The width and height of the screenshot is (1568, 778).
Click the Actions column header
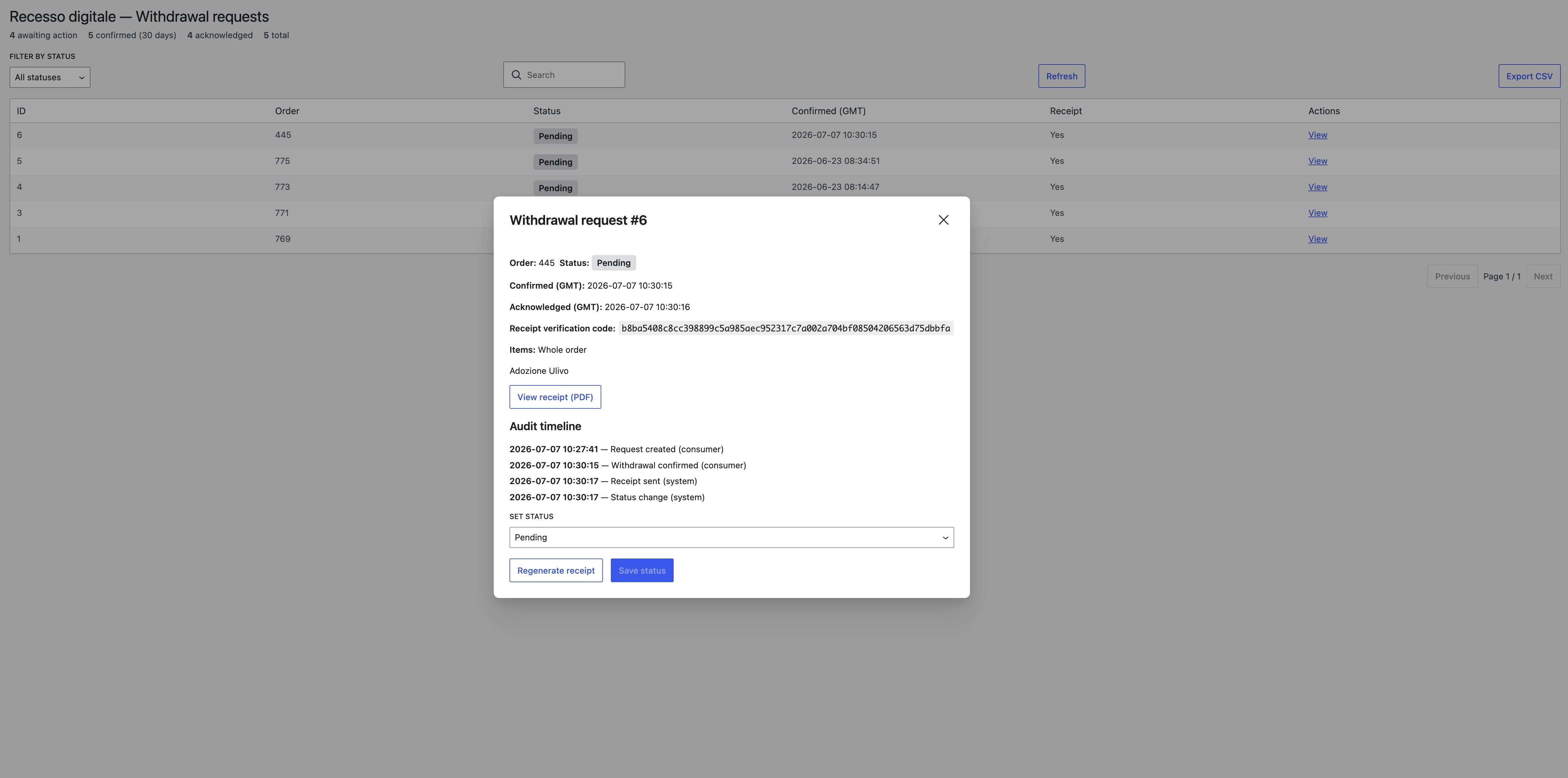1324,111
